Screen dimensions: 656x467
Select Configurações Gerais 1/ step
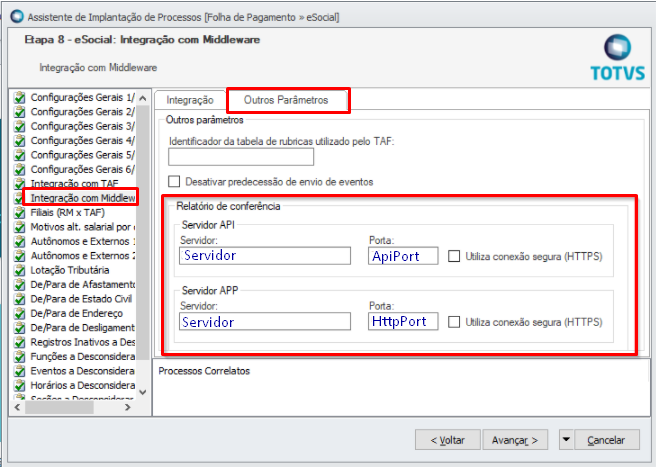click(82, 98)
